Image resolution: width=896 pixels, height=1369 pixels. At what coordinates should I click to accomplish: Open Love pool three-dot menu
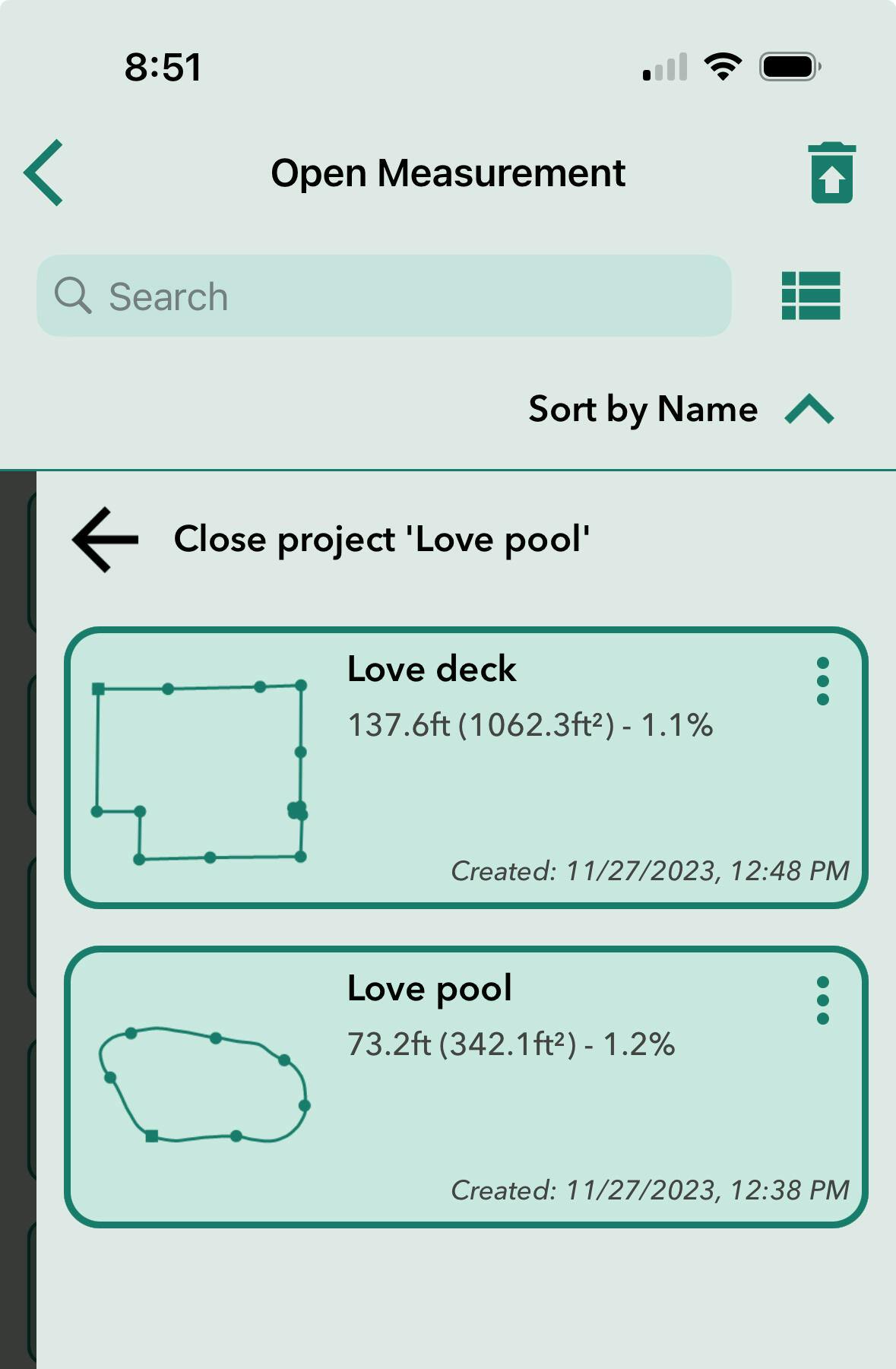point(822,1000)
